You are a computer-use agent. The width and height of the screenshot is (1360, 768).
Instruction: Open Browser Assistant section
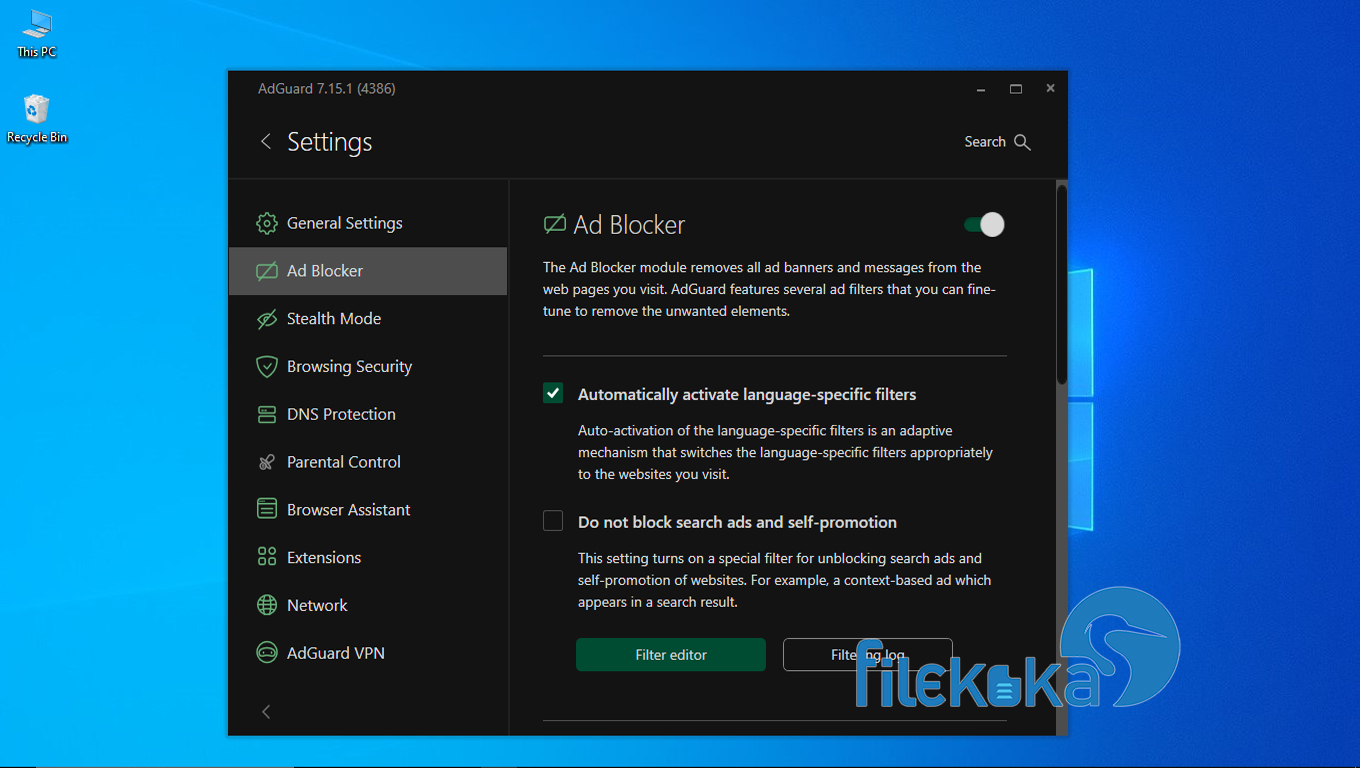click(x=368, y=510)
